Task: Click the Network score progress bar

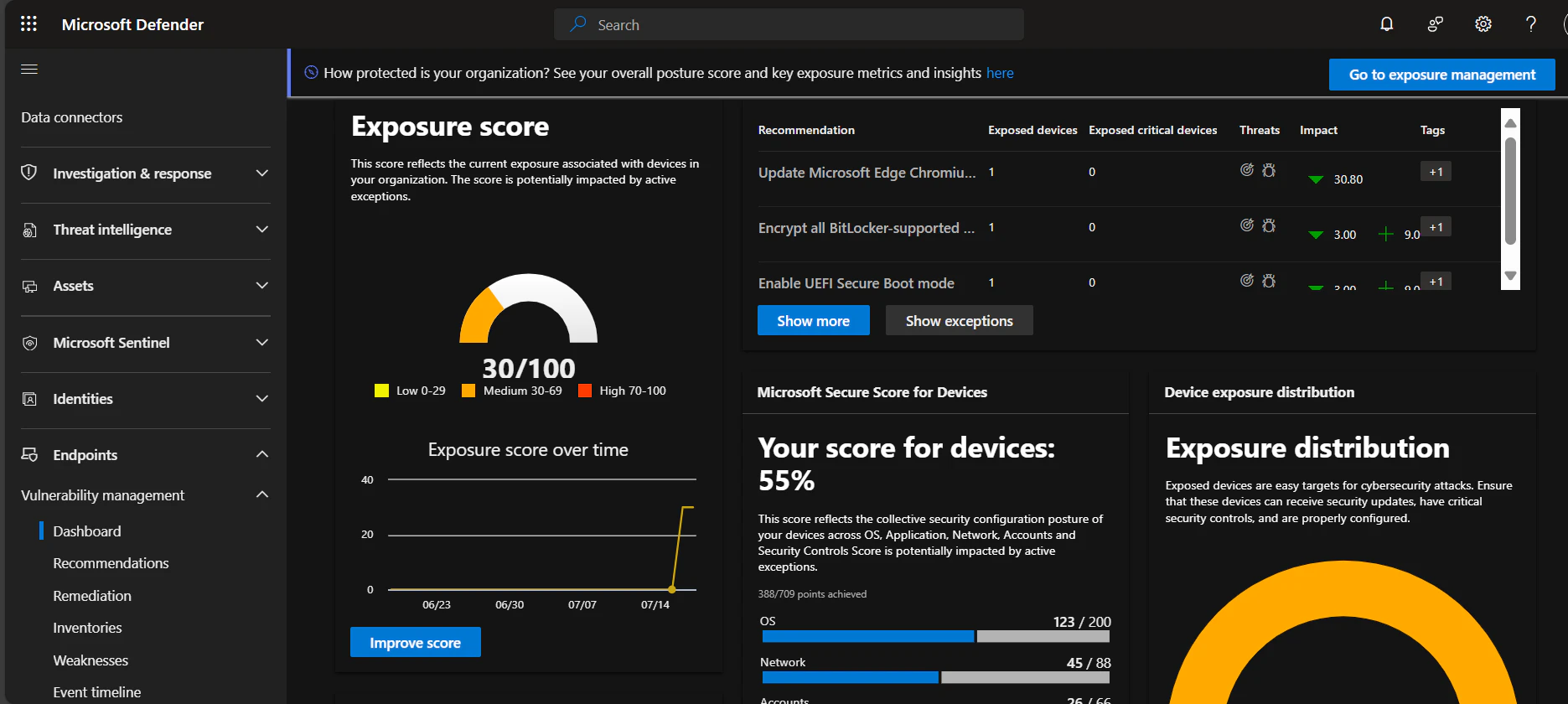Action: (x=934, y=677)
